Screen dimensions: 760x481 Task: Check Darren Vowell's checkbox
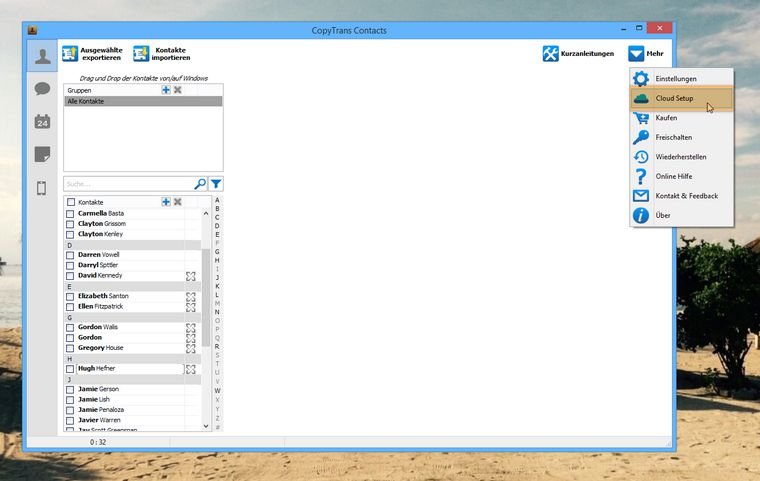(70, 255)
